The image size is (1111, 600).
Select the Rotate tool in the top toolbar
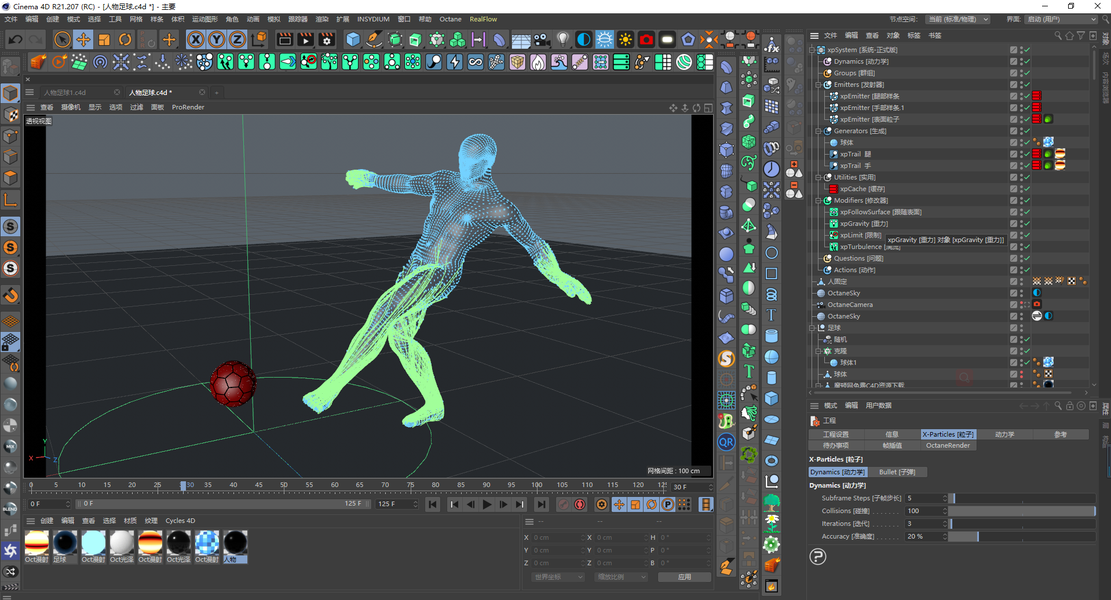[x=125, y=40]
